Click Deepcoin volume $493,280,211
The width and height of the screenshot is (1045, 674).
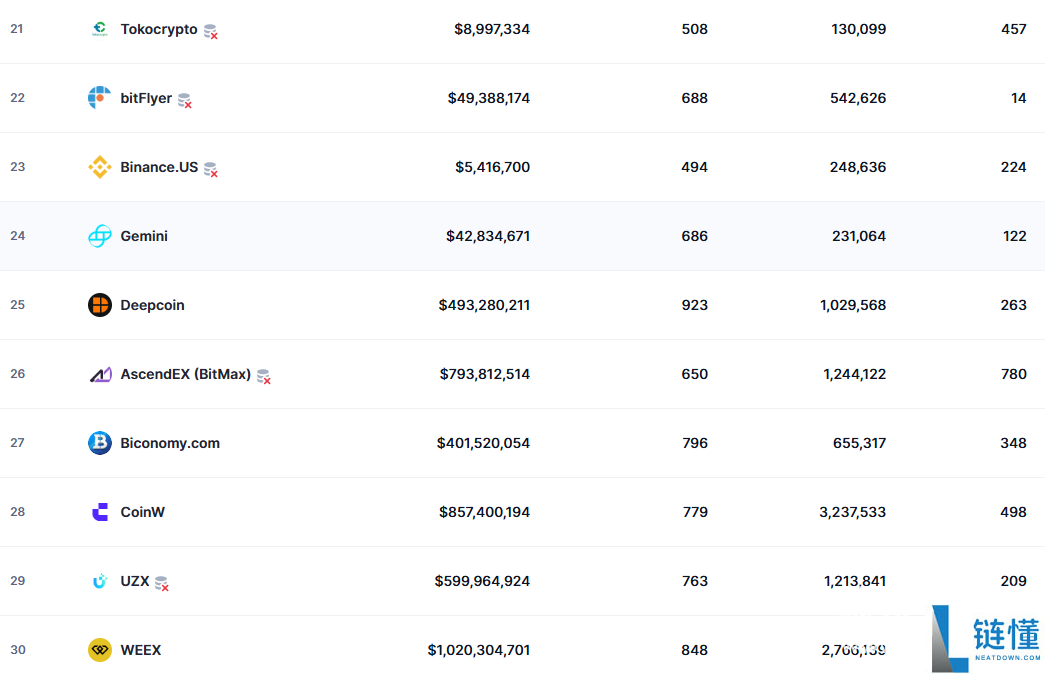[x=485, y=305]
